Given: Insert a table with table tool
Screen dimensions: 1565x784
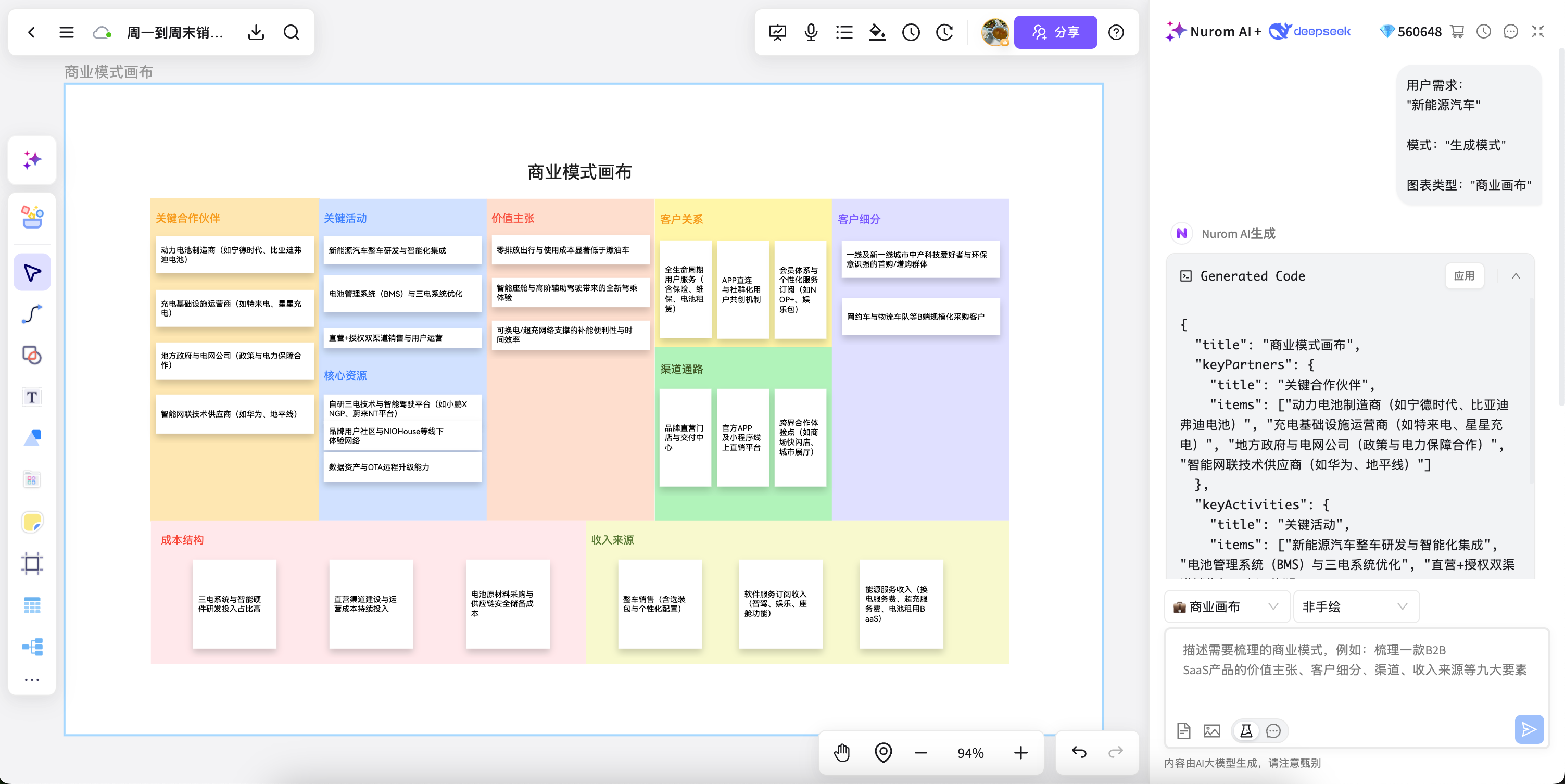Looking at the screenshot, I should 32,605.
